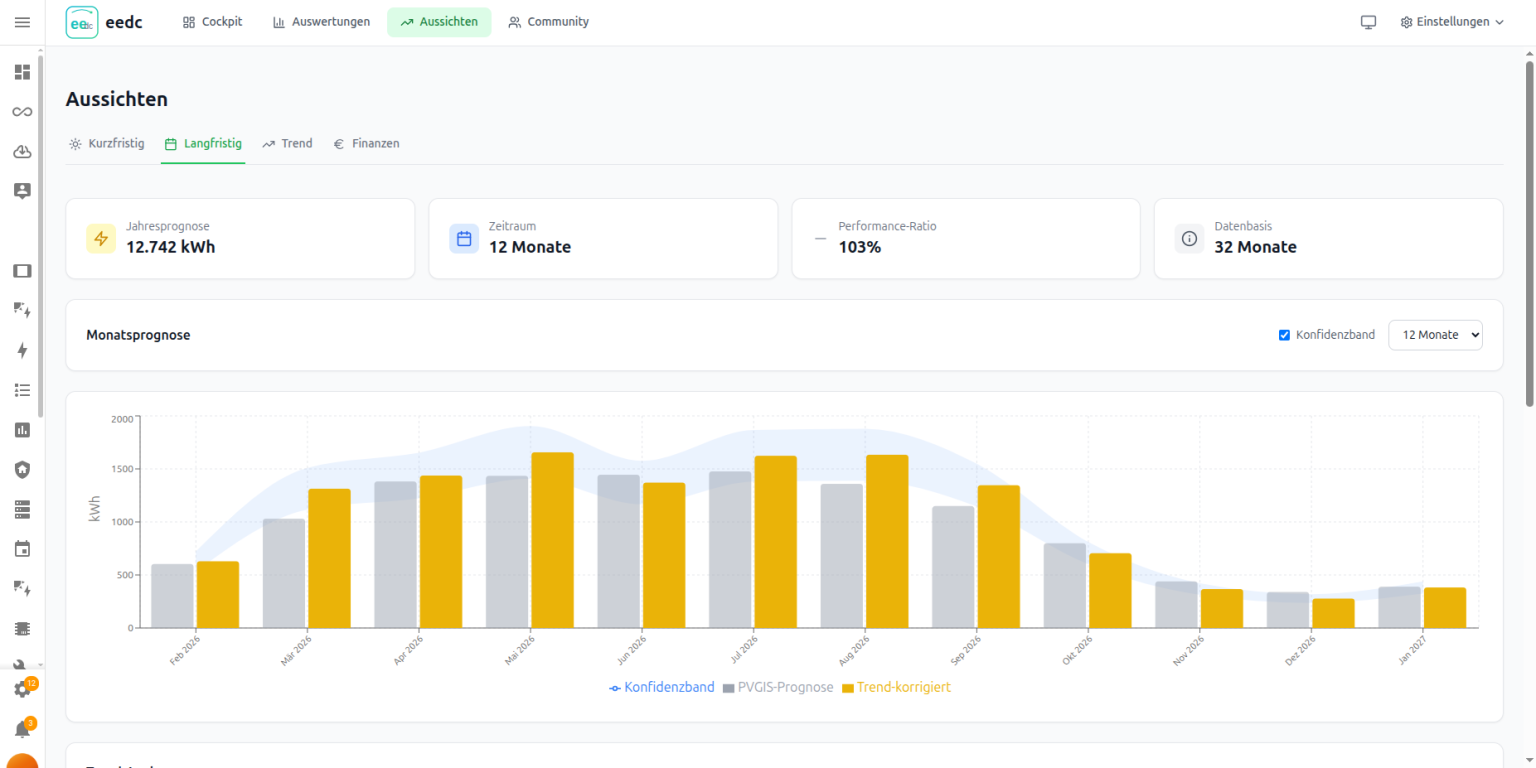
Task: Switch to the Kurzfristig tab
Action: click(x=106, y=144)
